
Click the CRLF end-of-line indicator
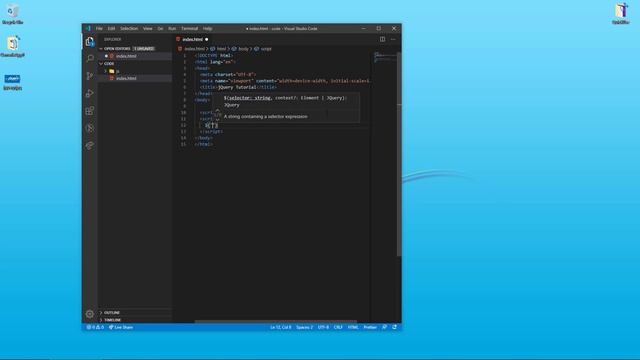point(338,327)
